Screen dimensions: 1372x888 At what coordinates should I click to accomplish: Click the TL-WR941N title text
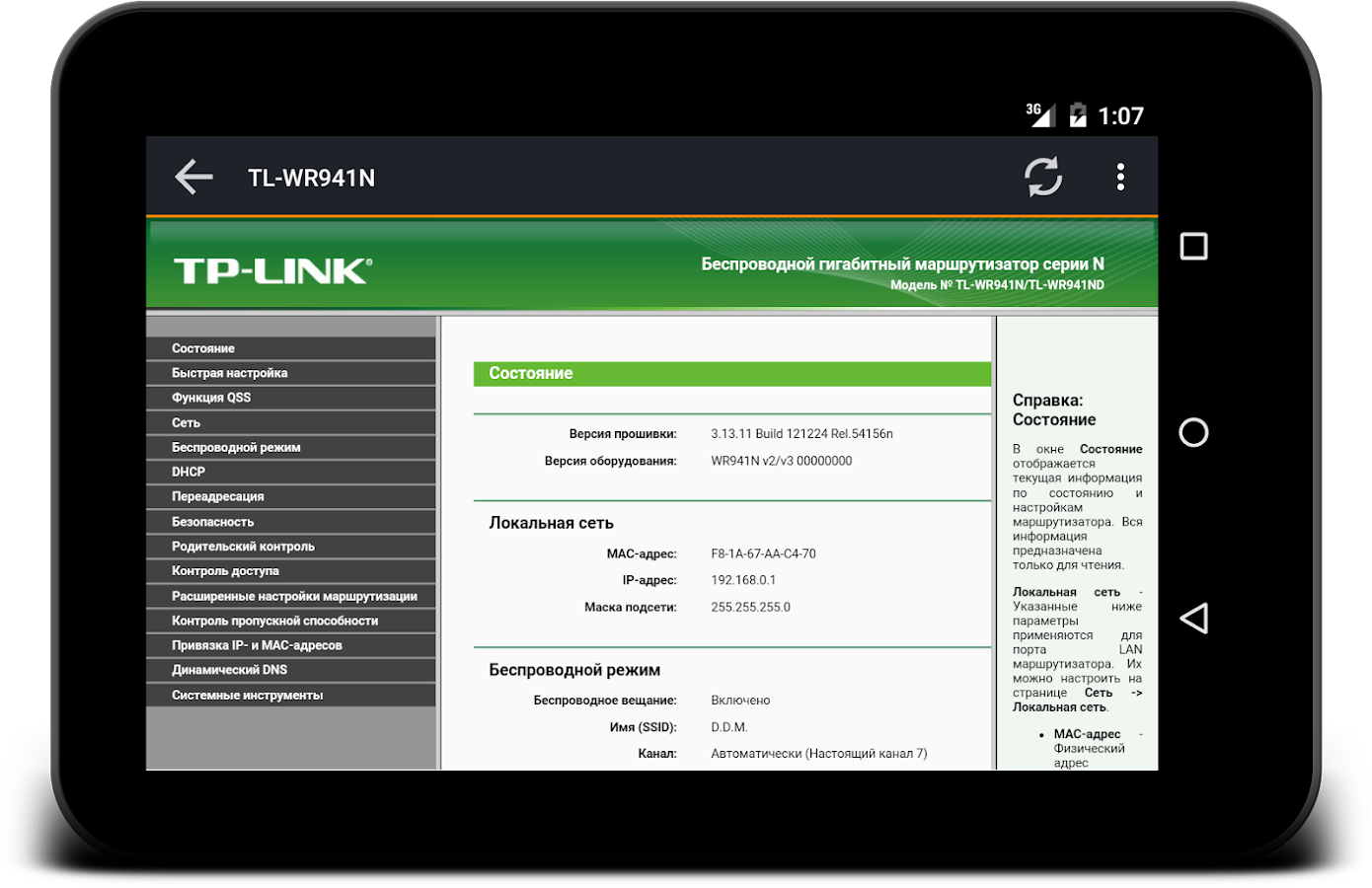pos(311,178)
